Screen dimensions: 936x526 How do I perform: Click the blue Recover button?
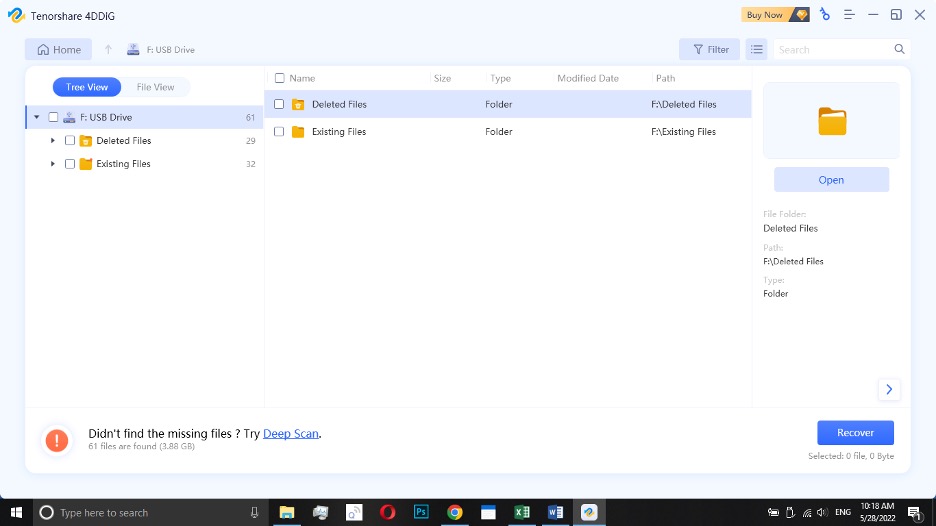855,433
